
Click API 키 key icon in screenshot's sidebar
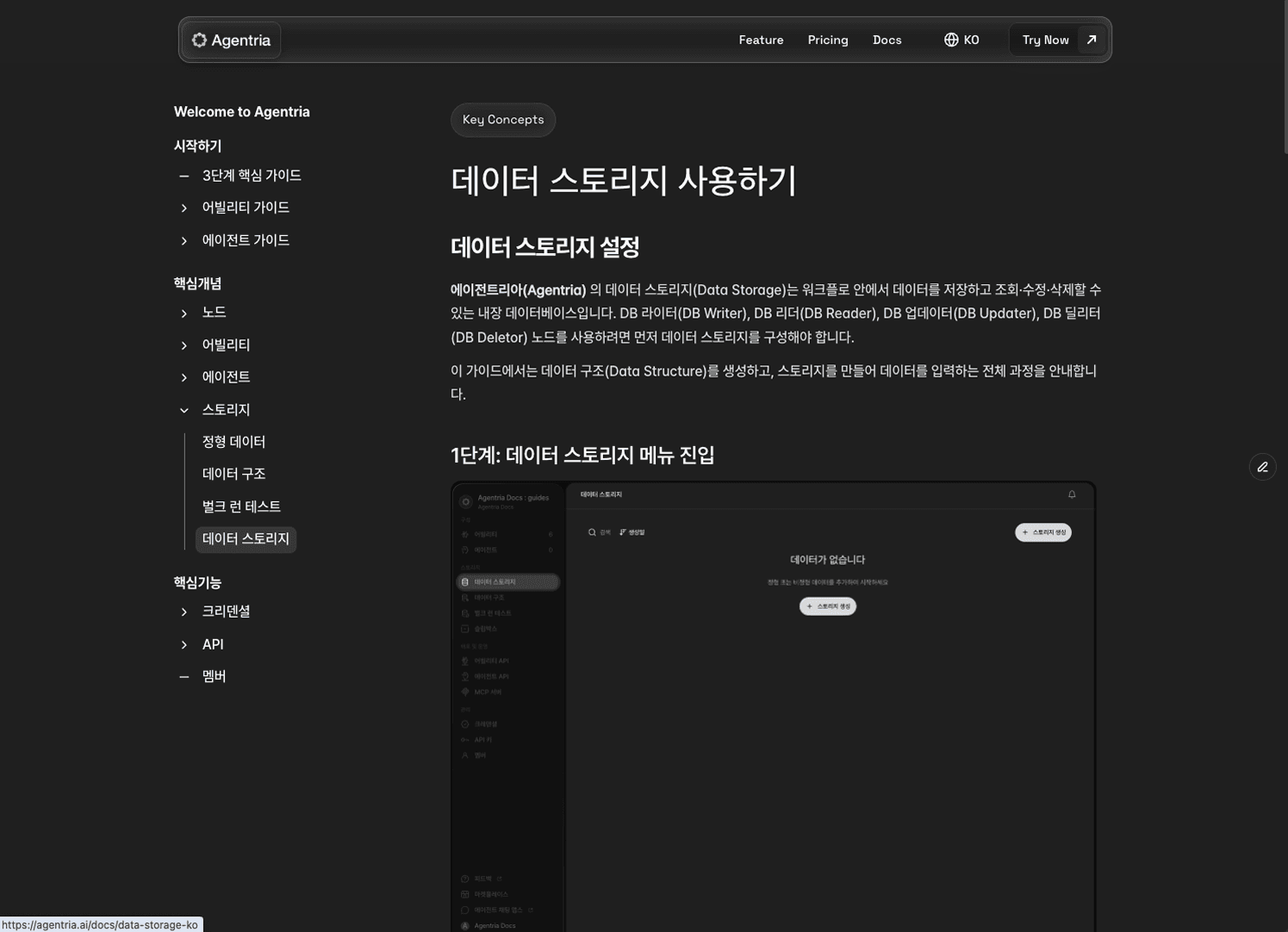click(465, 740)
